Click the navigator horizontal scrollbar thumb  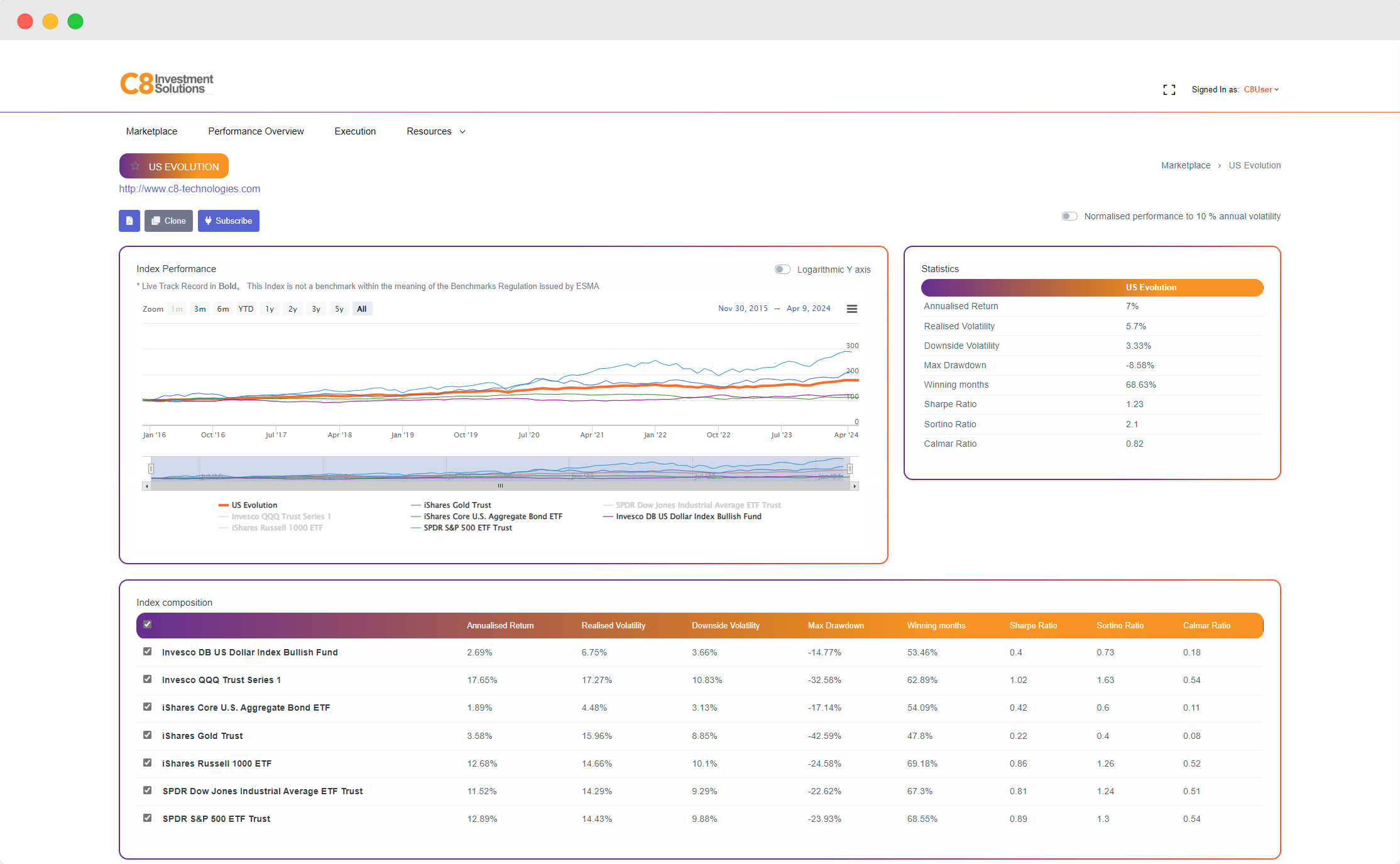[x=501, y=486]
